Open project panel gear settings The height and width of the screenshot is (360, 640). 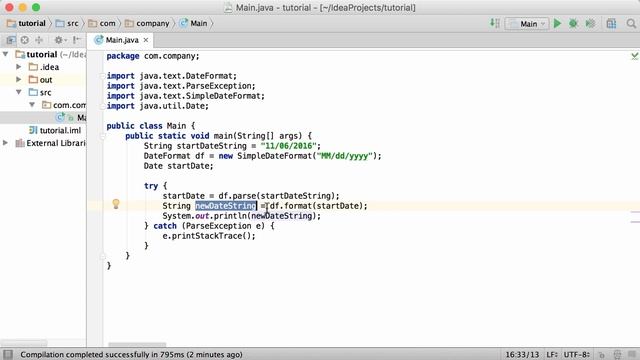[x=60, y=40]
